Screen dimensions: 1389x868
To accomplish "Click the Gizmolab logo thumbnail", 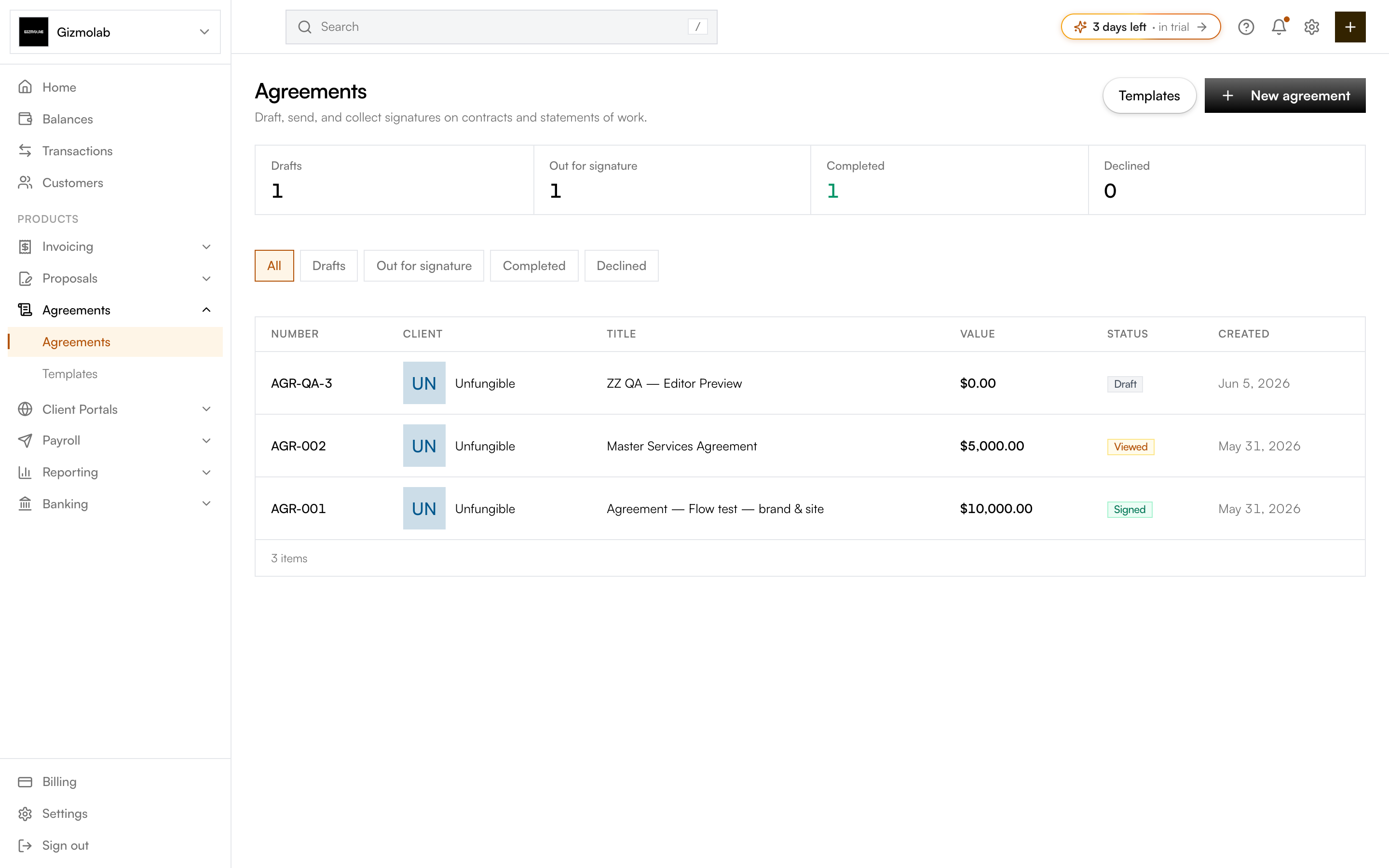I will pos(33,32).
